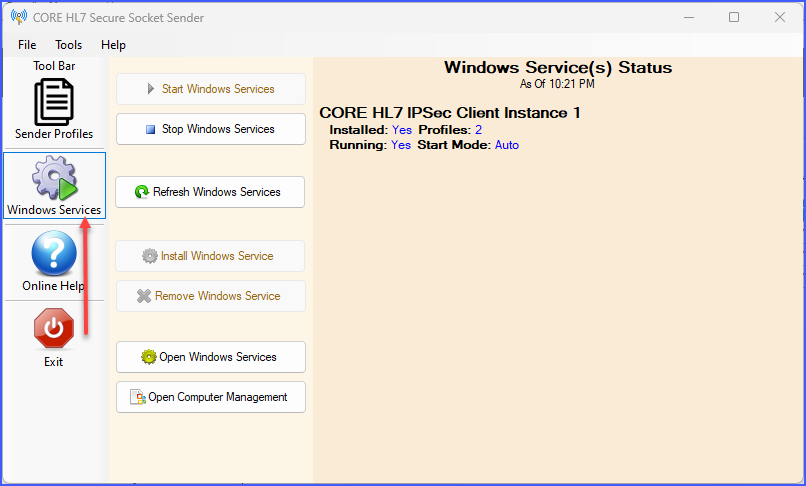The image size is (806, 486).
Task: Open Windows Services console
Action: point(211,357)
